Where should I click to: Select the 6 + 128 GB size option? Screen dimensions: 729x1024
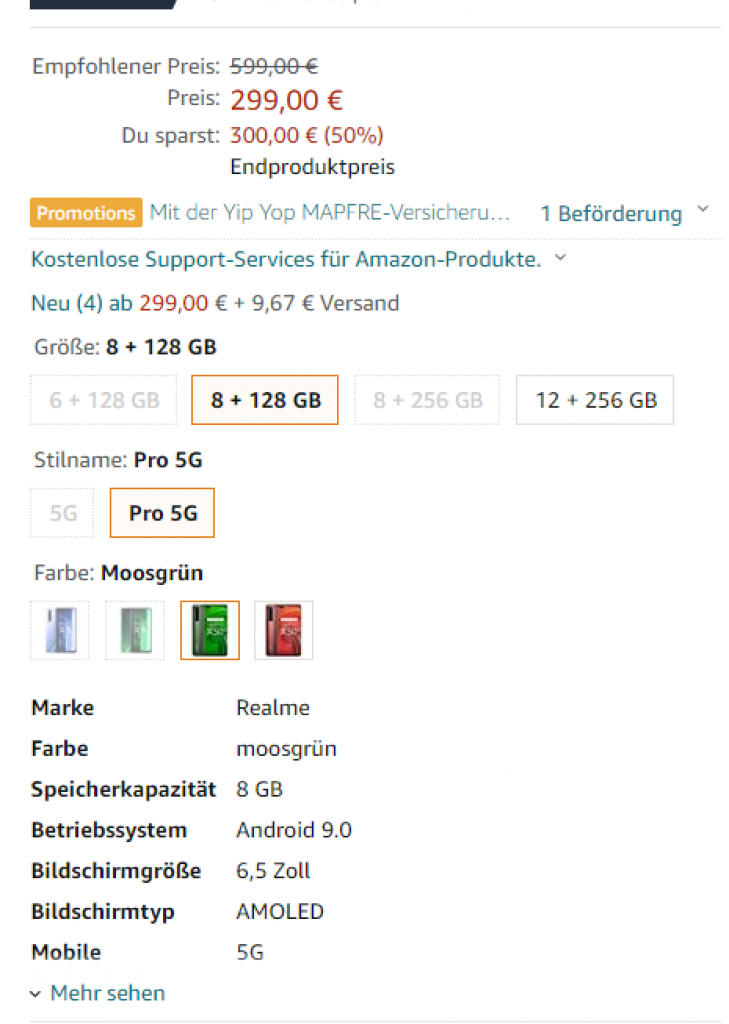[104, 400]
